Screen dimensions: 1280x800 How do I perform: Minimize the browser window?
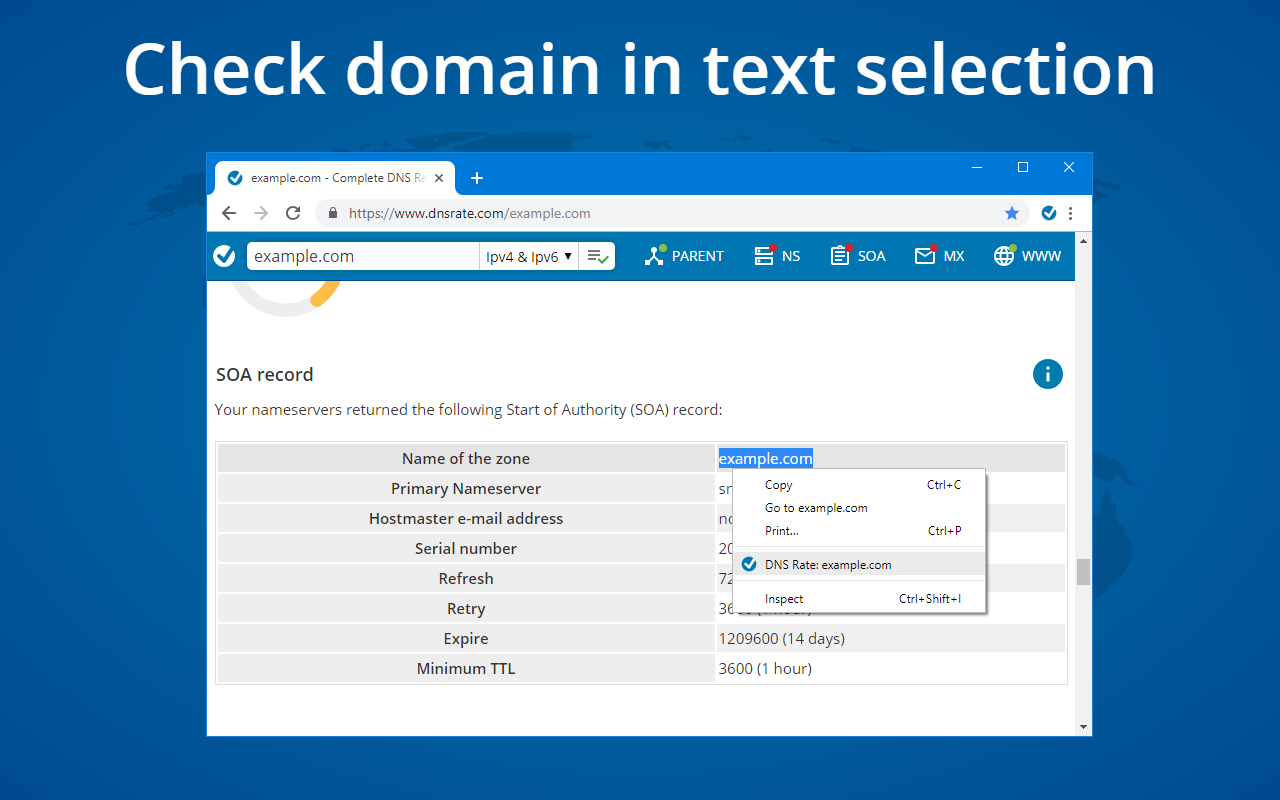click(x=977, y=168)
